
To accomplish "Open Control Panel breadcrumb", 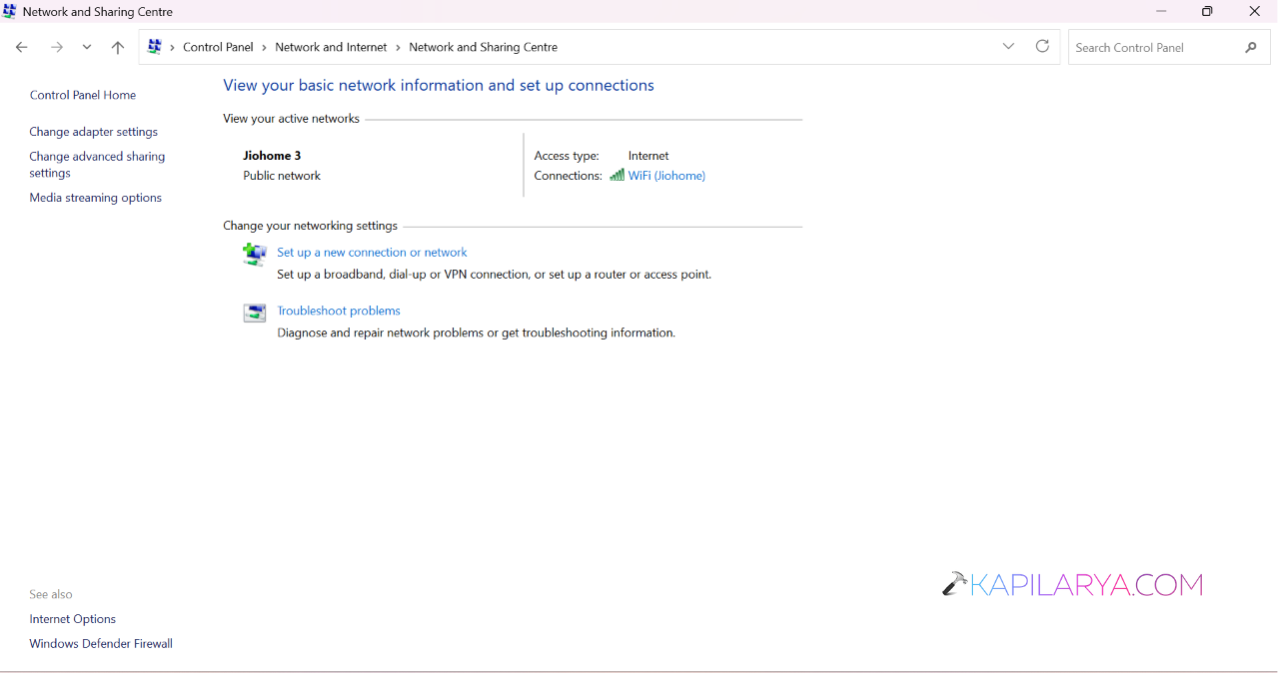I will coord(218,47).
